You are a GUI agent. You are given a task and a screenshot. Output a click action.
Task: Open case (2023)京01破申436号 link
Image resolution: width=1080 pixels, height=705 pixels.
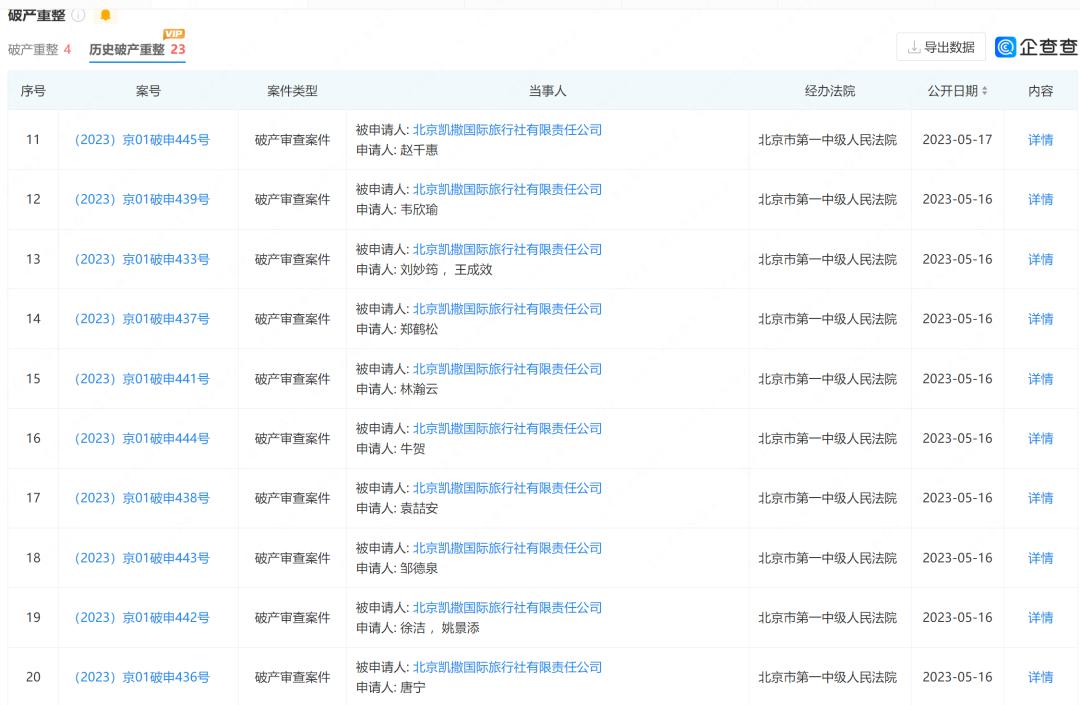(142, 677)
